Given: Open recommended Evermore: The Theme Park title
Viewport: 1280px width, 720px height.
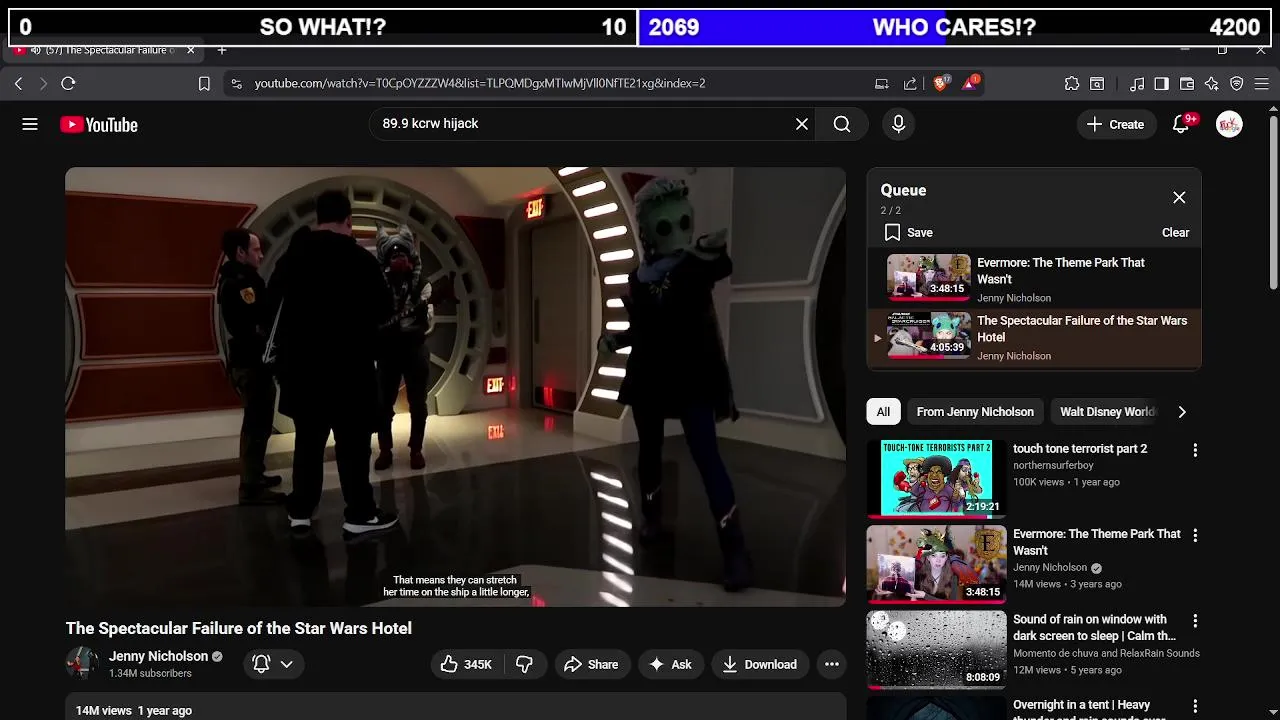Looking at the screenshot, I should click(x=1097, y=542).
